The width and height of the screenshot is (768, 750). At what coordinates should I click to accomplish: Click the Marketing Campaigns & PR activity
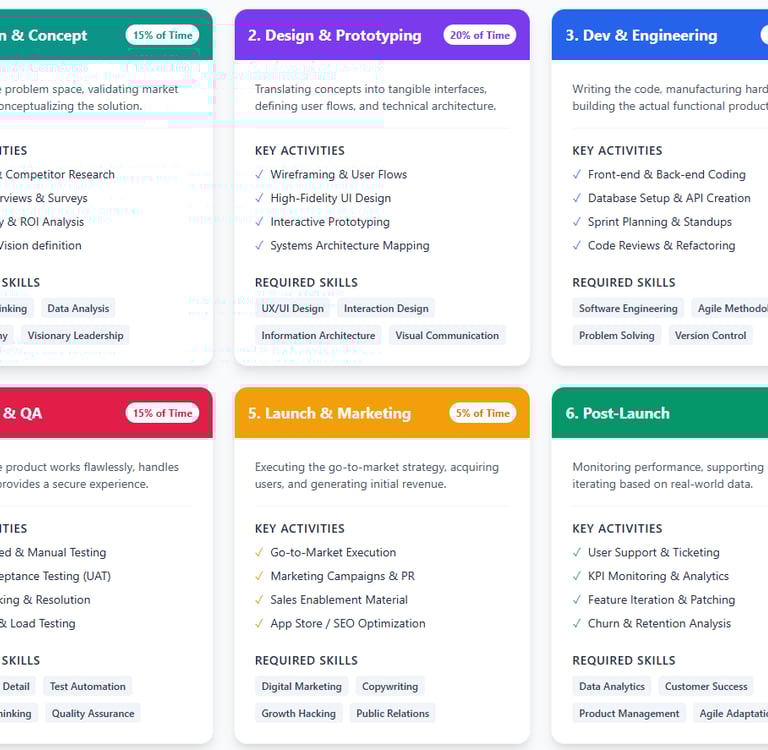point(342,576)
